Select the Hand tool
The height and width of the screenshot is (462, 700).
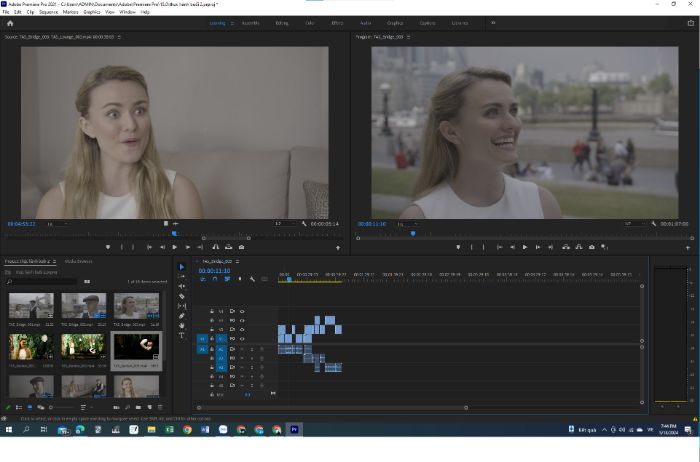tap(182, 325)
